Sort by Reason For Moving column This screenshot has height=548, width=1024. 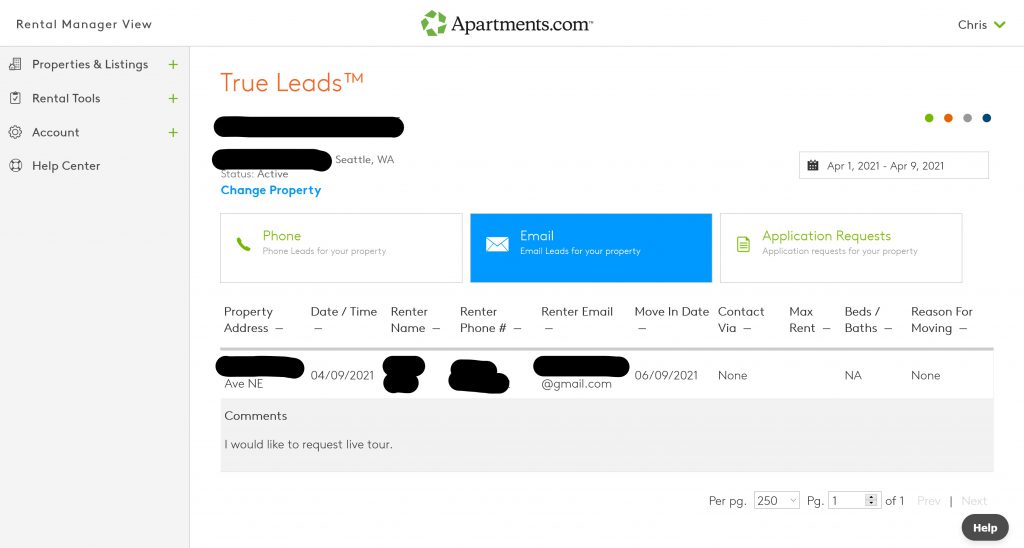(x=941, y=319)
